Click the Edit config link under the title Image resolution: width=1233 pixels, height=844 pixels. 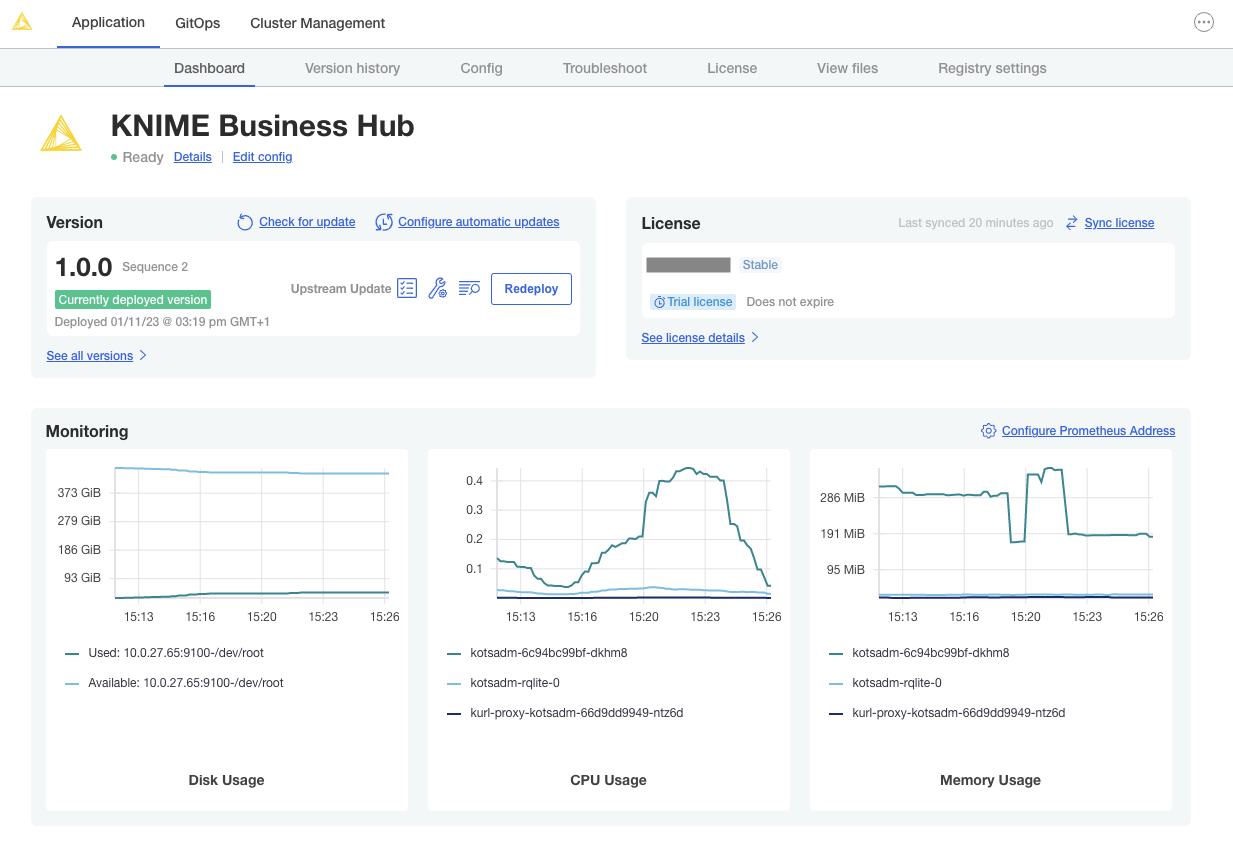coord(262,157)
